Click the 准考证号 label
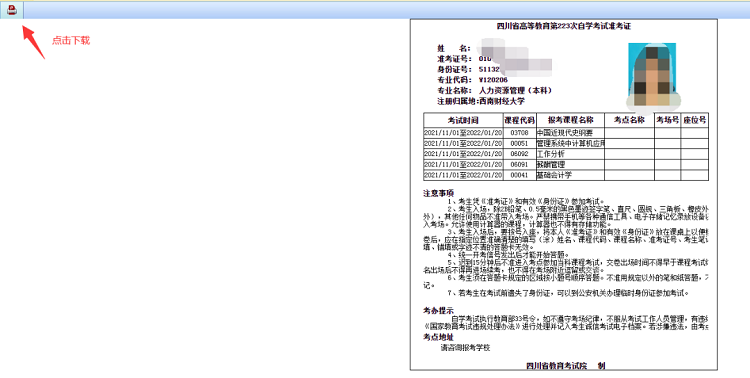This screenshot has height=378, width=750. [454, 59]
